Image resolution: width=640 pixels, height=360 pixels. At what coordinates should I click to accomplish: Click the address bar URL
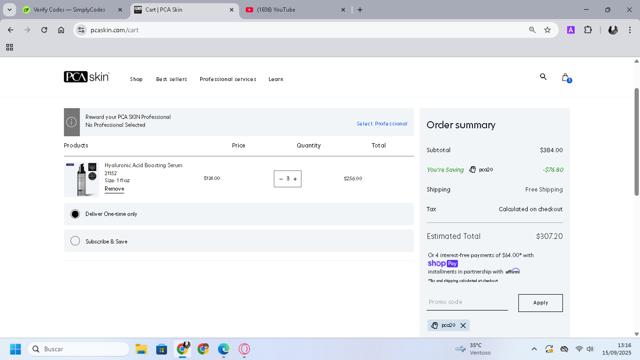(x=114, y=30)
